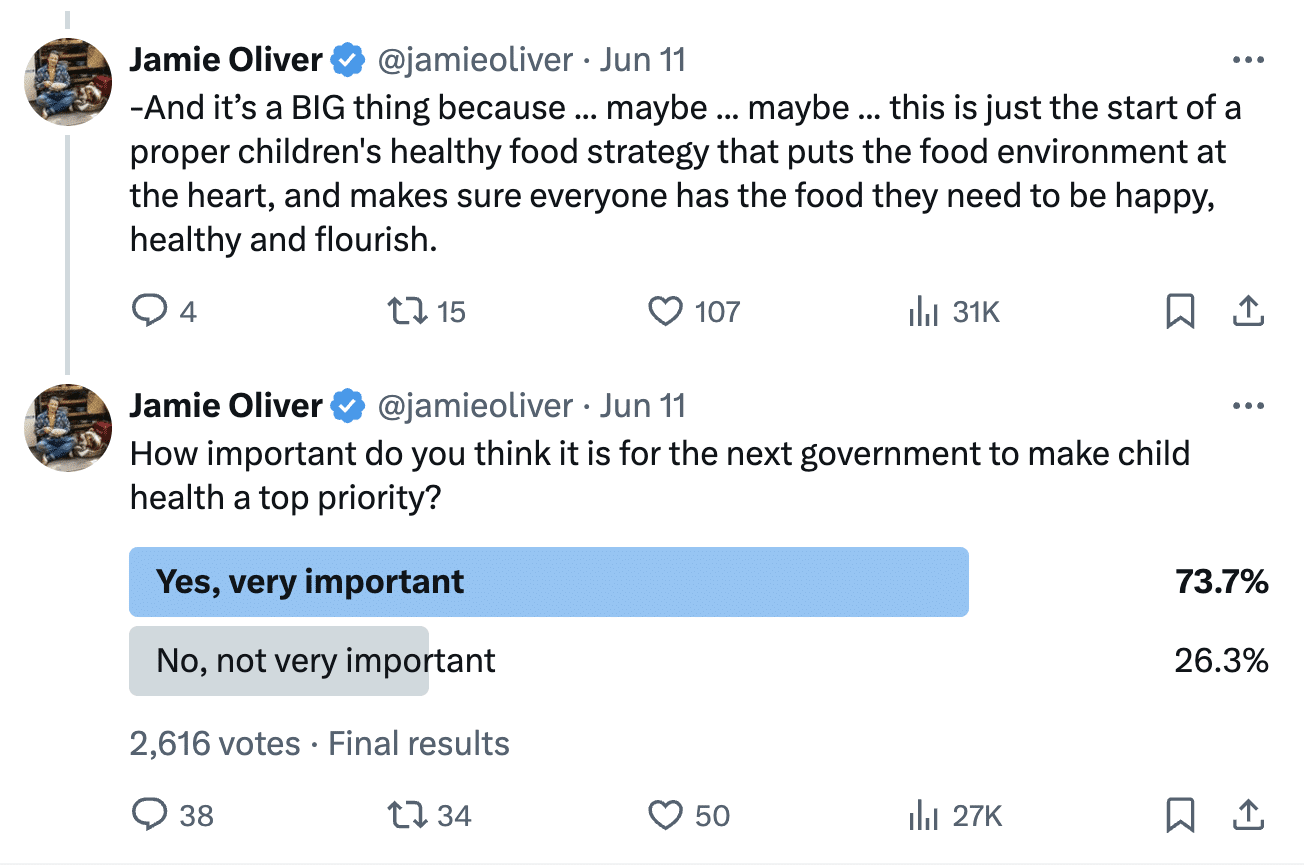
Task: Click the 2,616 votes final results text
Action: [x=319, y=744]
